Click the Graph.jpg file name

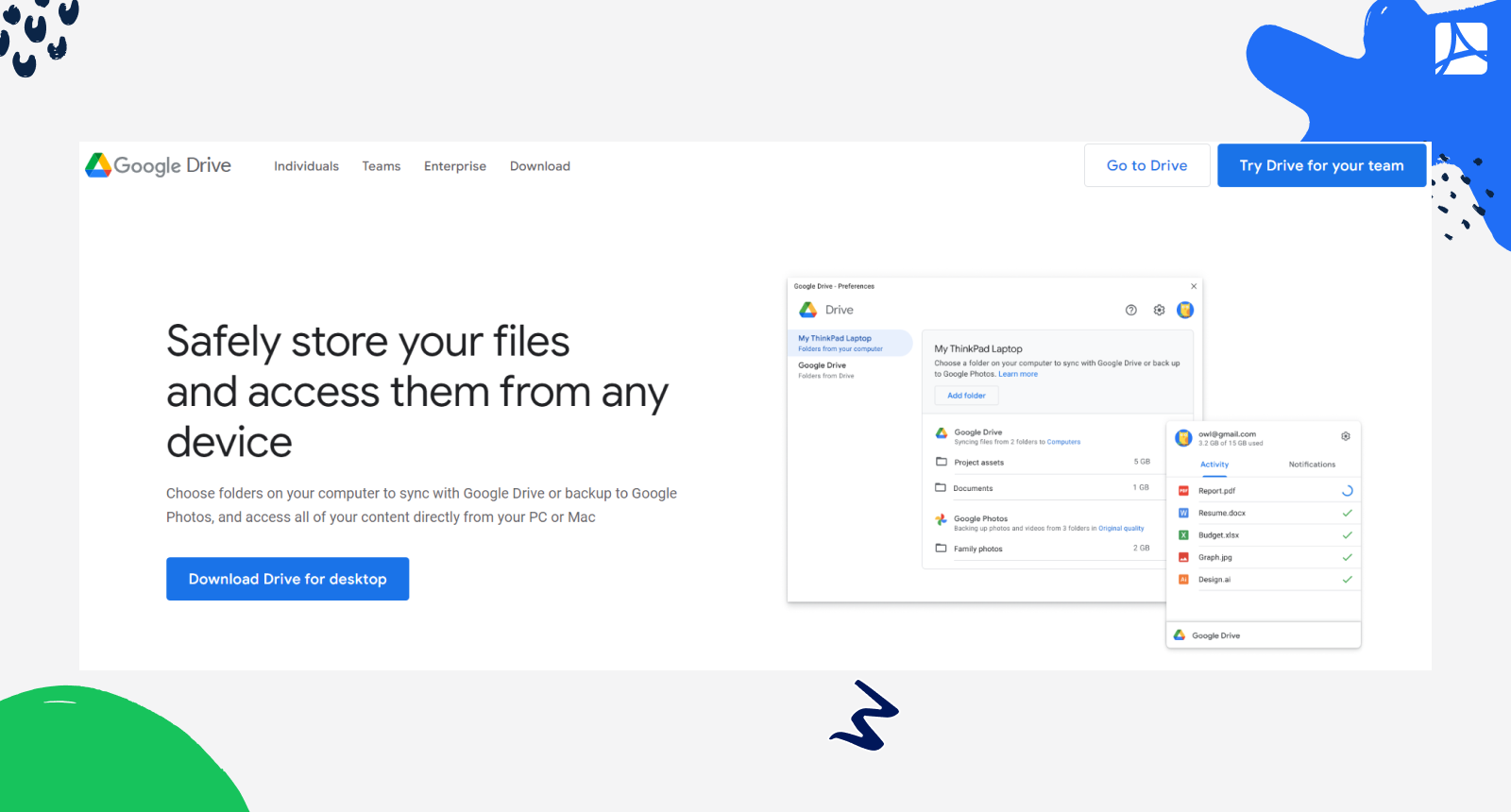click(1215, 557)
